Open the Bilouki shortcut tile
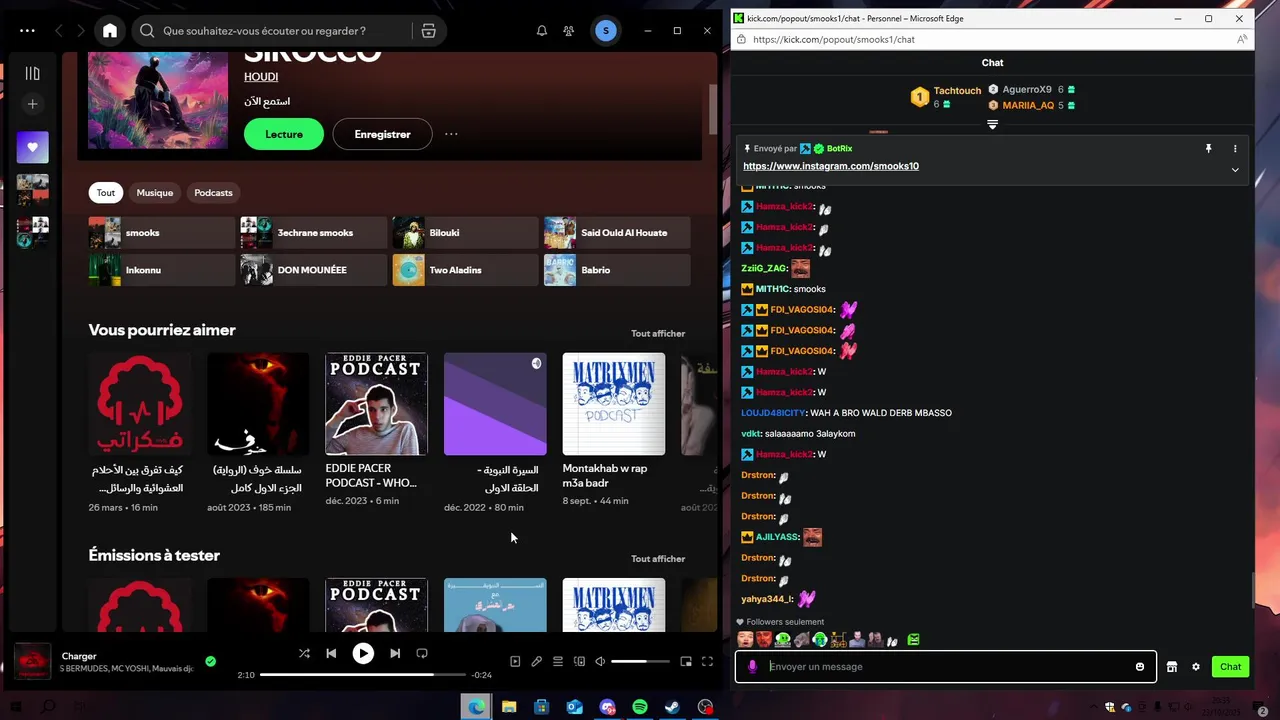This screenshot has width=1280, height=720. (x=465, y=233)
